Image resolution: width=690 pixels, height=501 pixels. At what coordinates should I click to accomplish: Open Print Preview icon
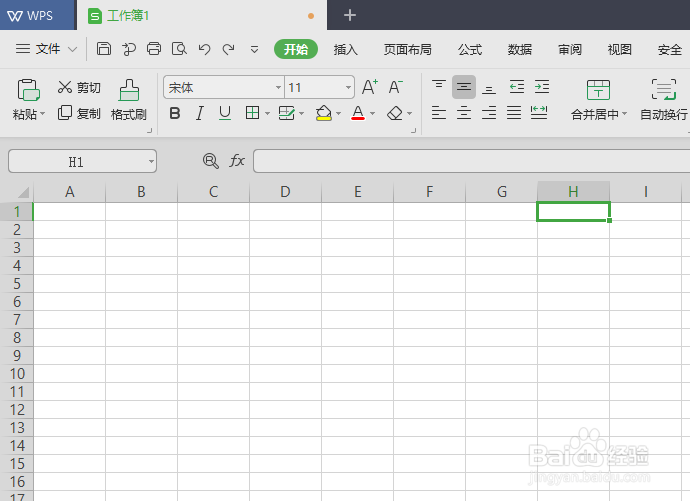[179, 48]
